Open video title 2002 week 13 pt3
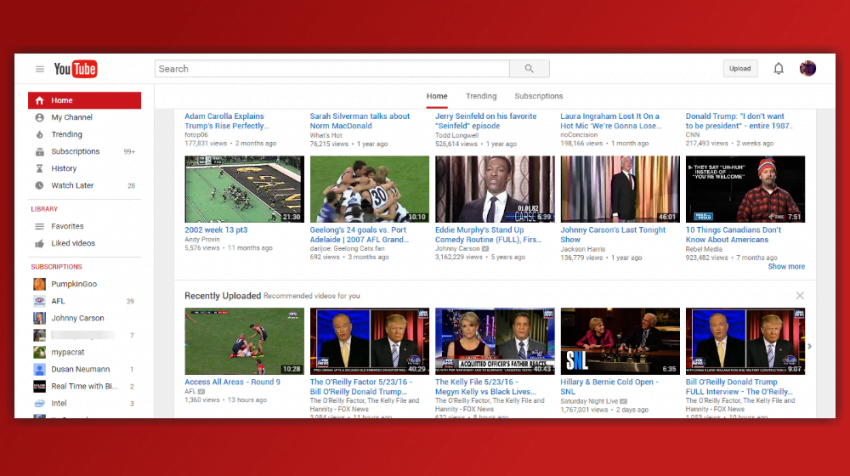 pos(216,230)
